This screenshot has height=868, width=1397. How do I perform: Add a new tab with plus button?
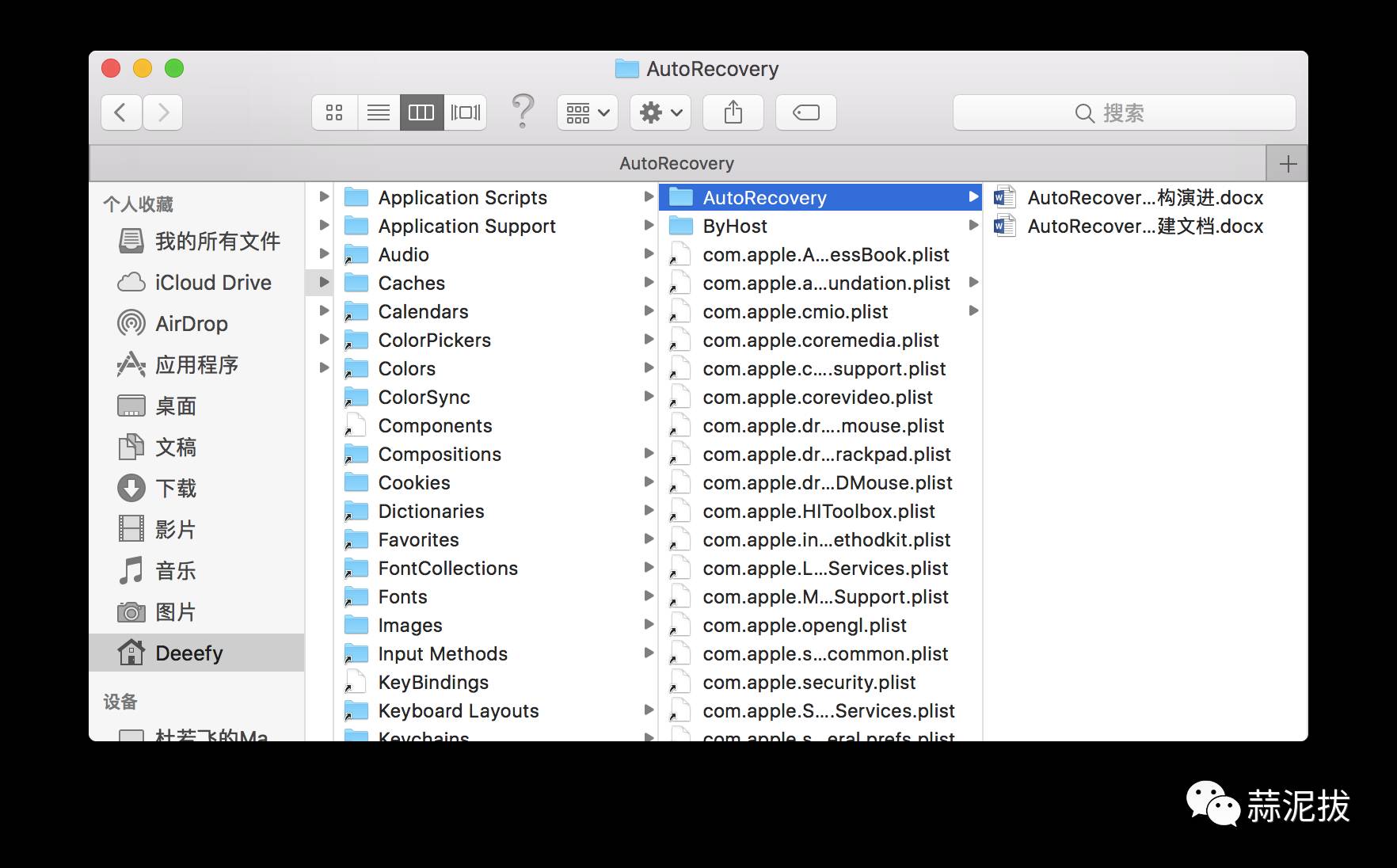(x=1288, y=164)
